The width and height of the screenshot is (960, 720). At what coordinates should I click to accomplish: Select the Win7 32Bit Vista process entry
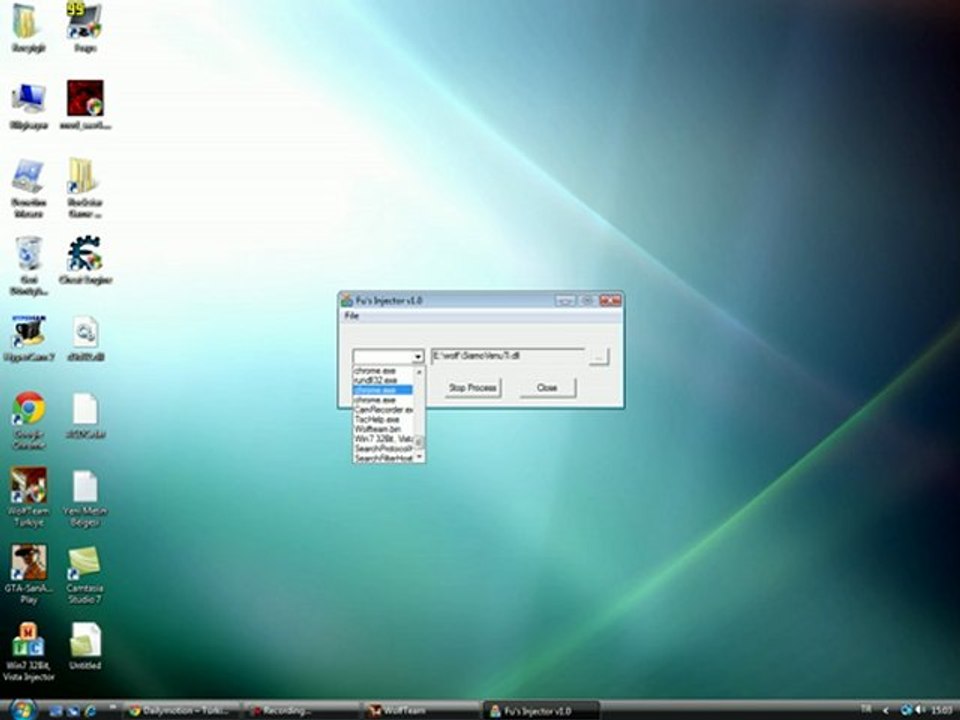click(x=383, y=439)
